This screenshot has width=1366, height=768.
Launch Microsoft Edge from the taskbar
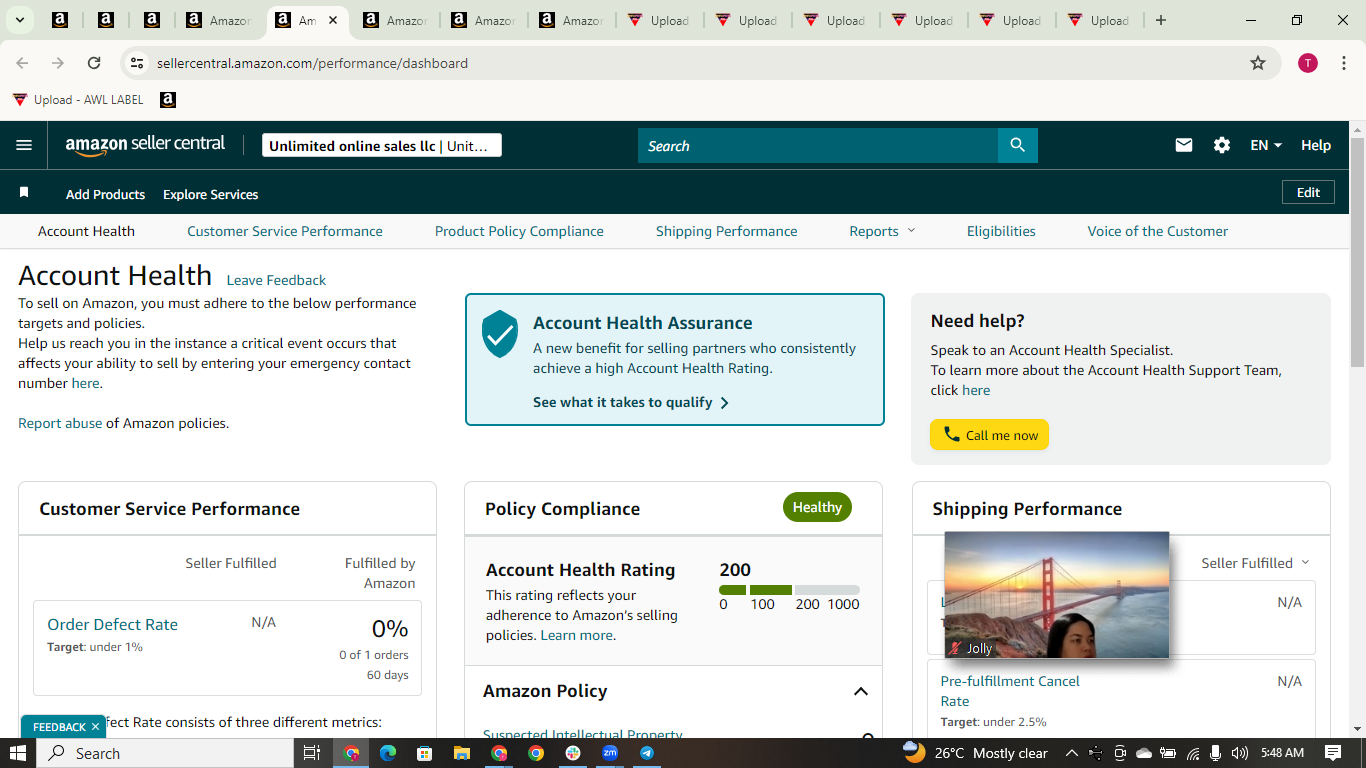tap(388, 753)
